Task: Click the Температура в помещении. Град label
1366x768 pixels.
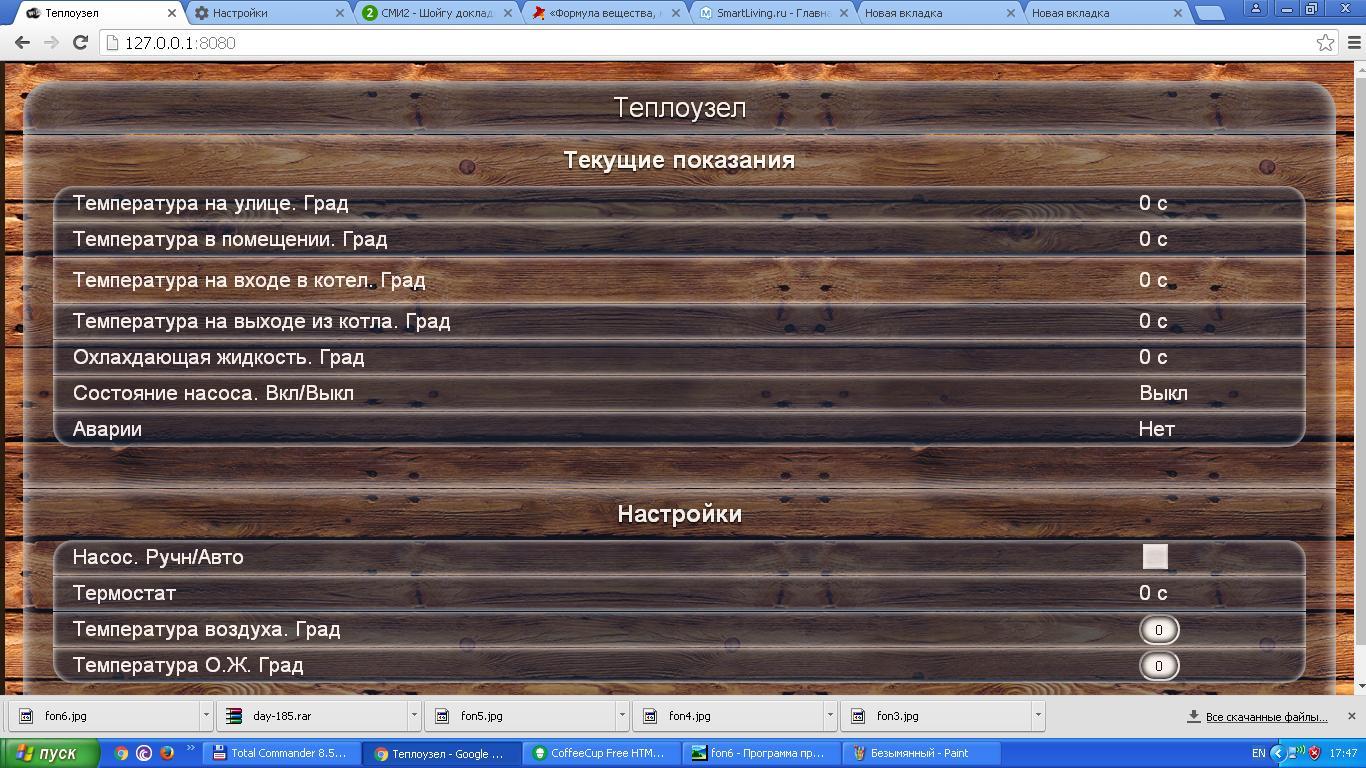Action: click(230, 239)
